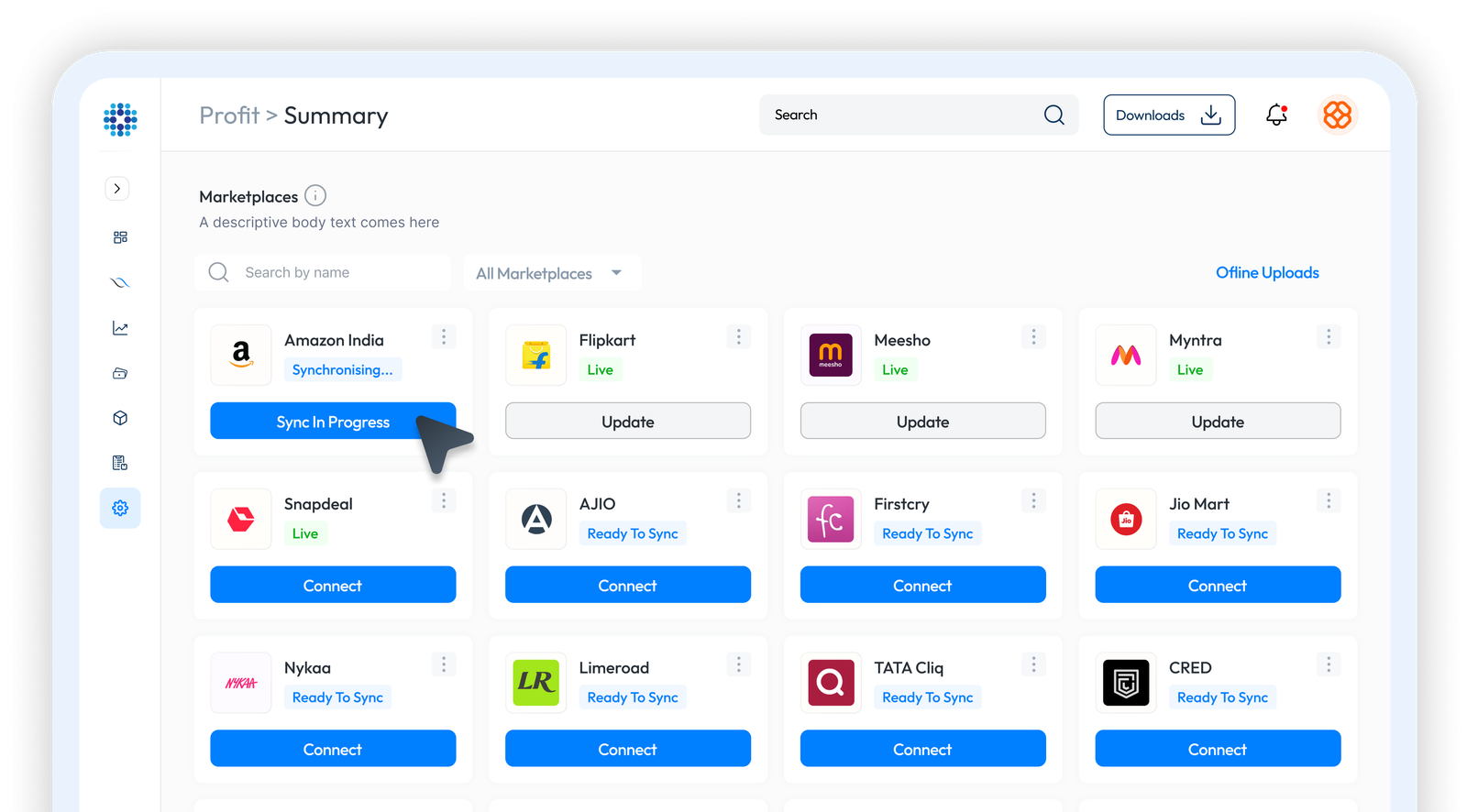The height and width of the screenshot is (812, 1467).
Task: Open the settings gear in sidebar
Action: [x=120, y=508]
